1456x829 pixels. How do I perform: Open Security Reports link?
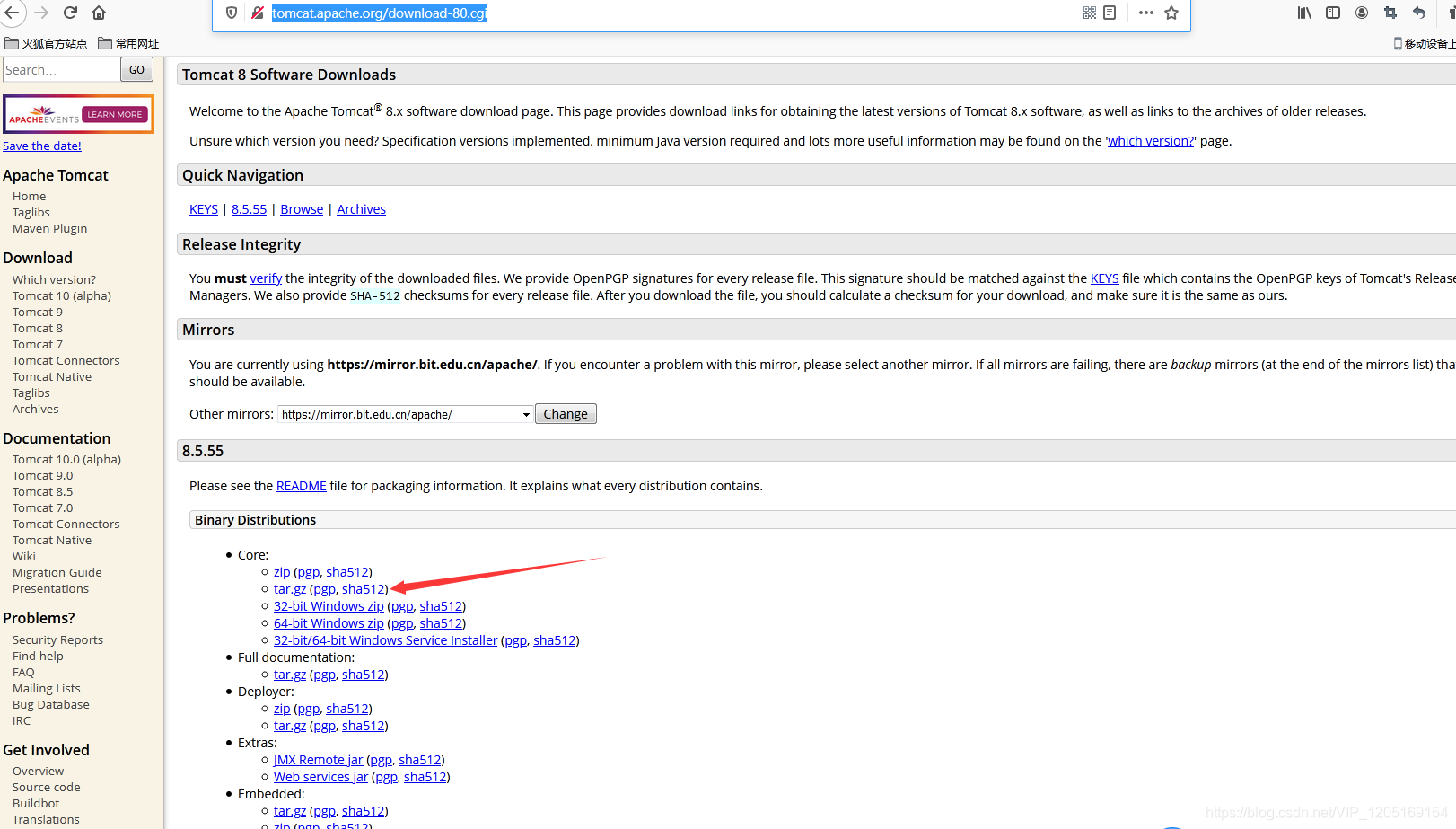57,640
